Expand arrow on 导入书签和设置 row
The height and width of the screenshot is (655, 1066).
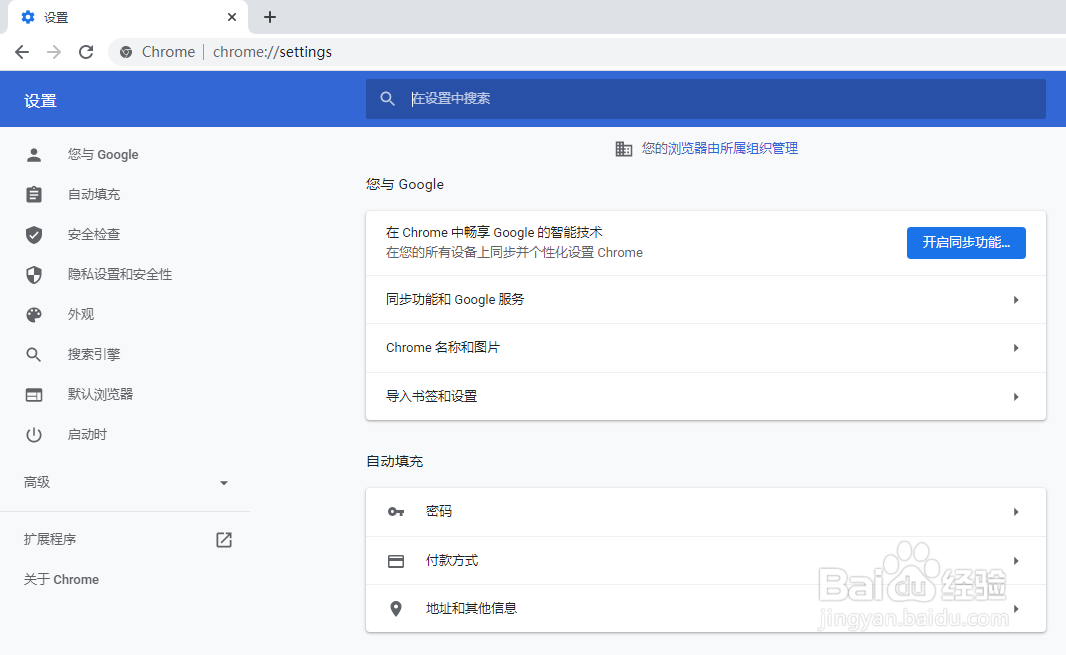tap(1016, 397)
